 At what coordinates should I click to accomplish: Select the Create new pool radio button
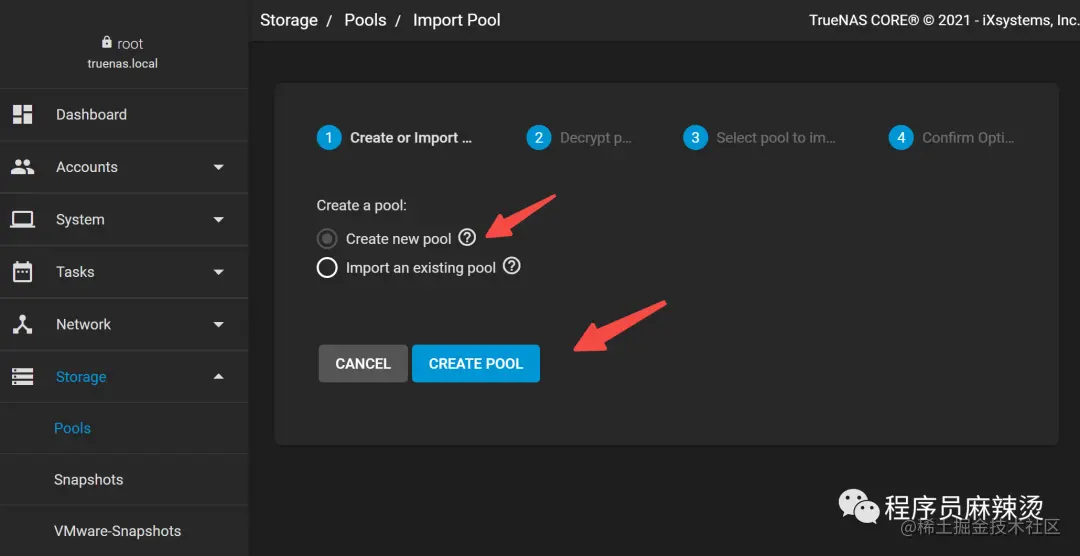coord(326,238)
